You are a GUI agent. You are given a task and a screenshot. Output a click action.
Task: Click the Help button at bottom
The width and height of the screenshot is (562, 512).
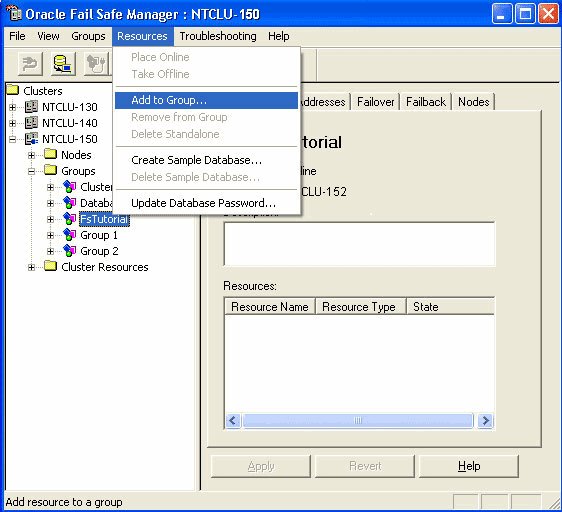click(469, 466)
